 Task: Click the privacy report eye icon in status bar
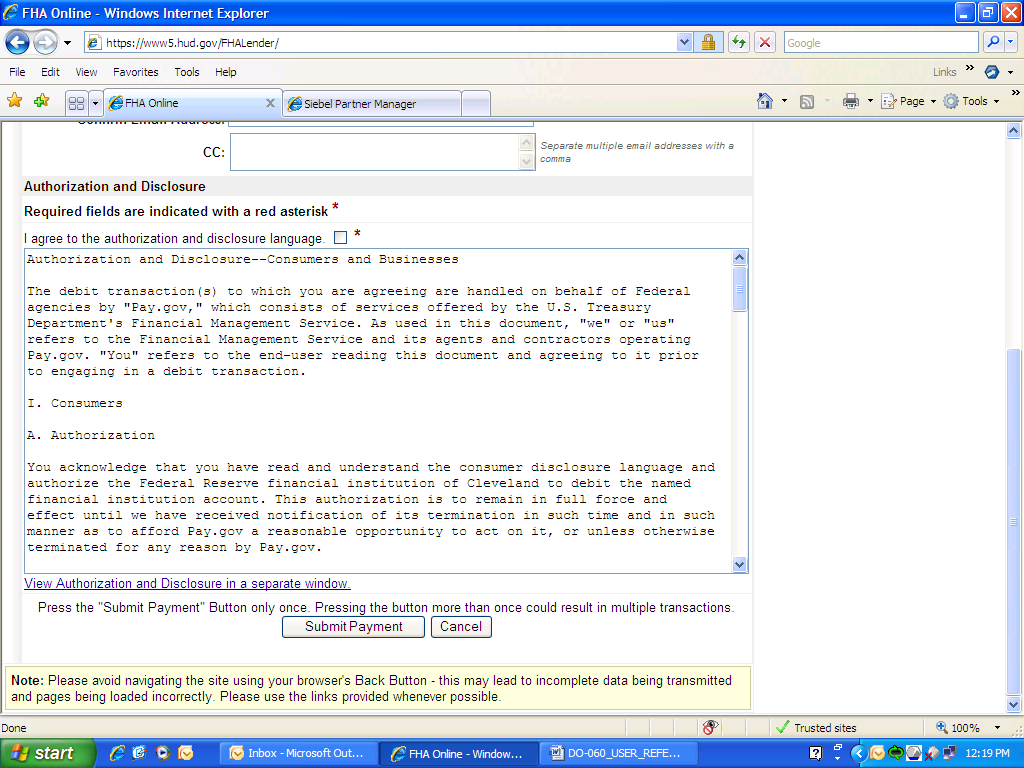pyautogui.click(x=711, y=728)
